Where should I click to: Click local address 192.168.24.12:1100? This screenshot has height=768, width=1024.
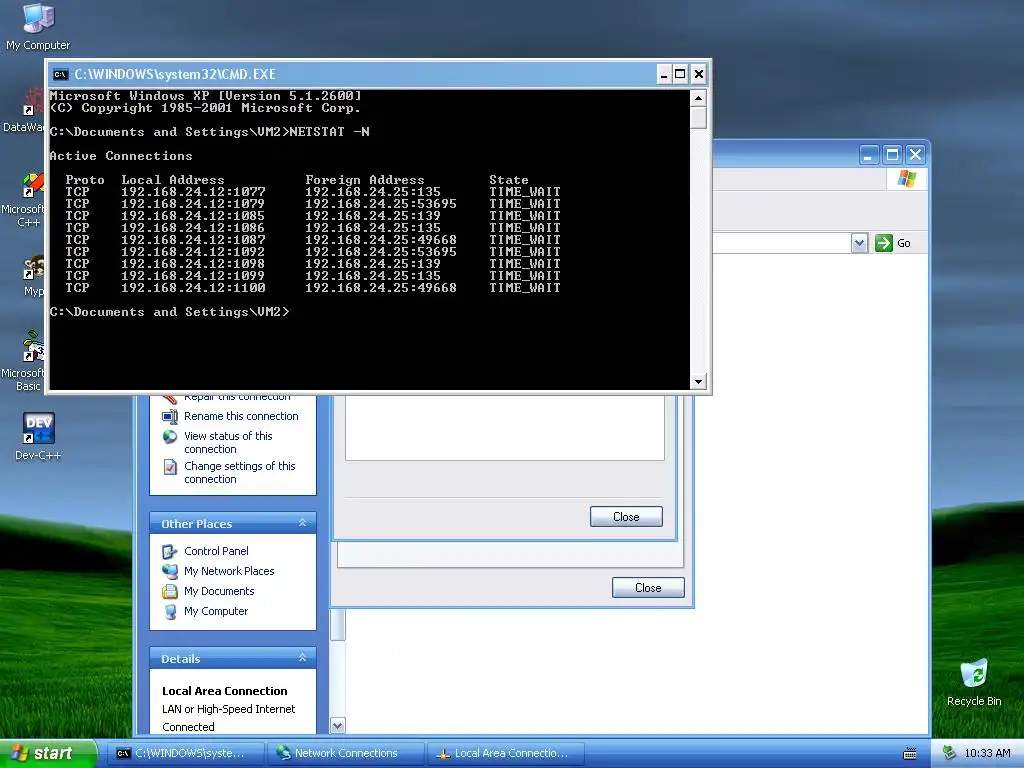click(x=193, y=288)
